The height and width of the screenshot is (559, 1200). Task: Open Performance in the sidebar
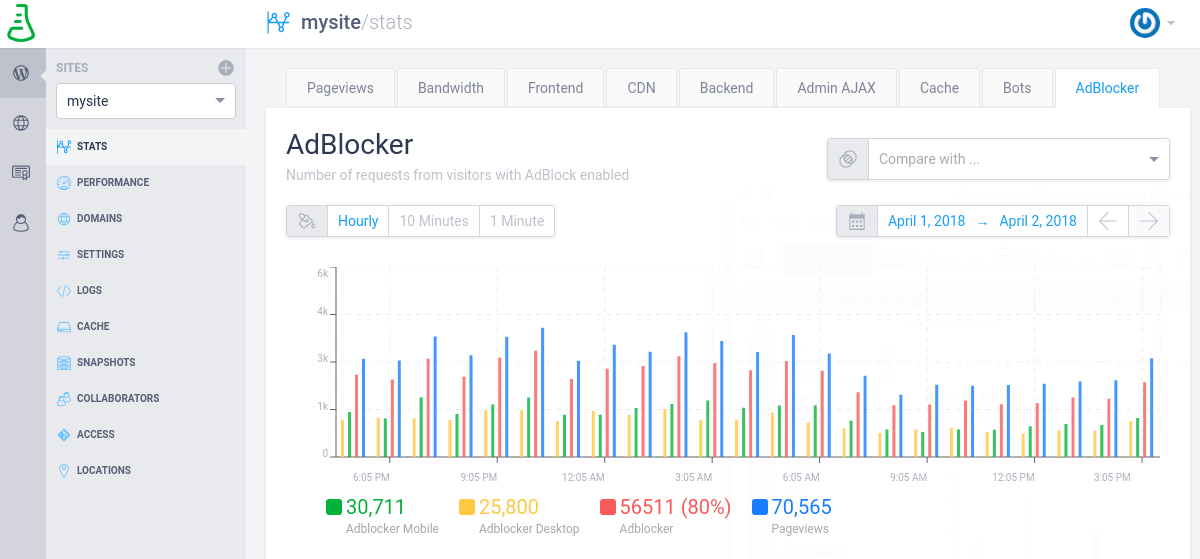click(112, 182)
